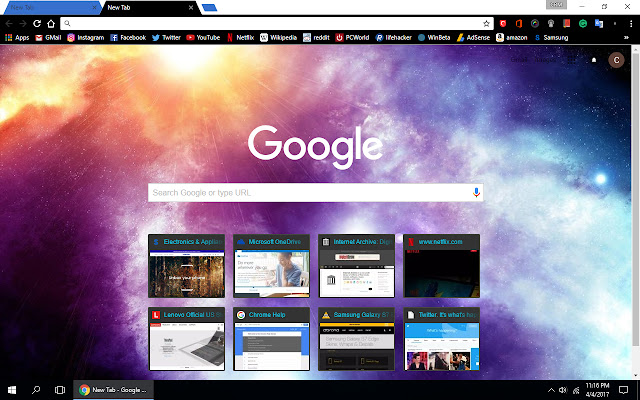Open the round color wheel extension

click(535, 24)
